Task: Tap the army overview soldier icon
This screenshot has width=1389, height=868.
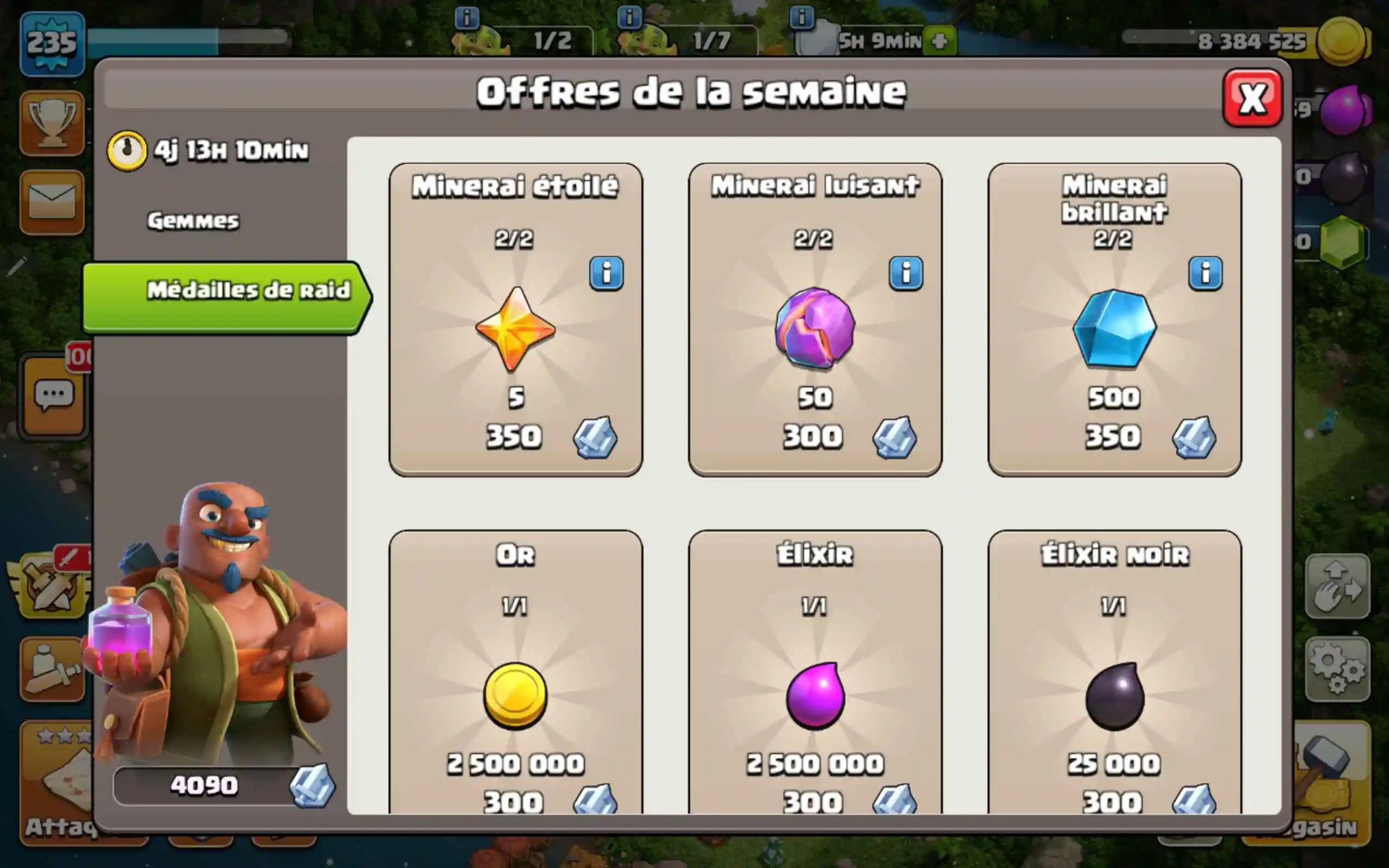Action: 52,668
